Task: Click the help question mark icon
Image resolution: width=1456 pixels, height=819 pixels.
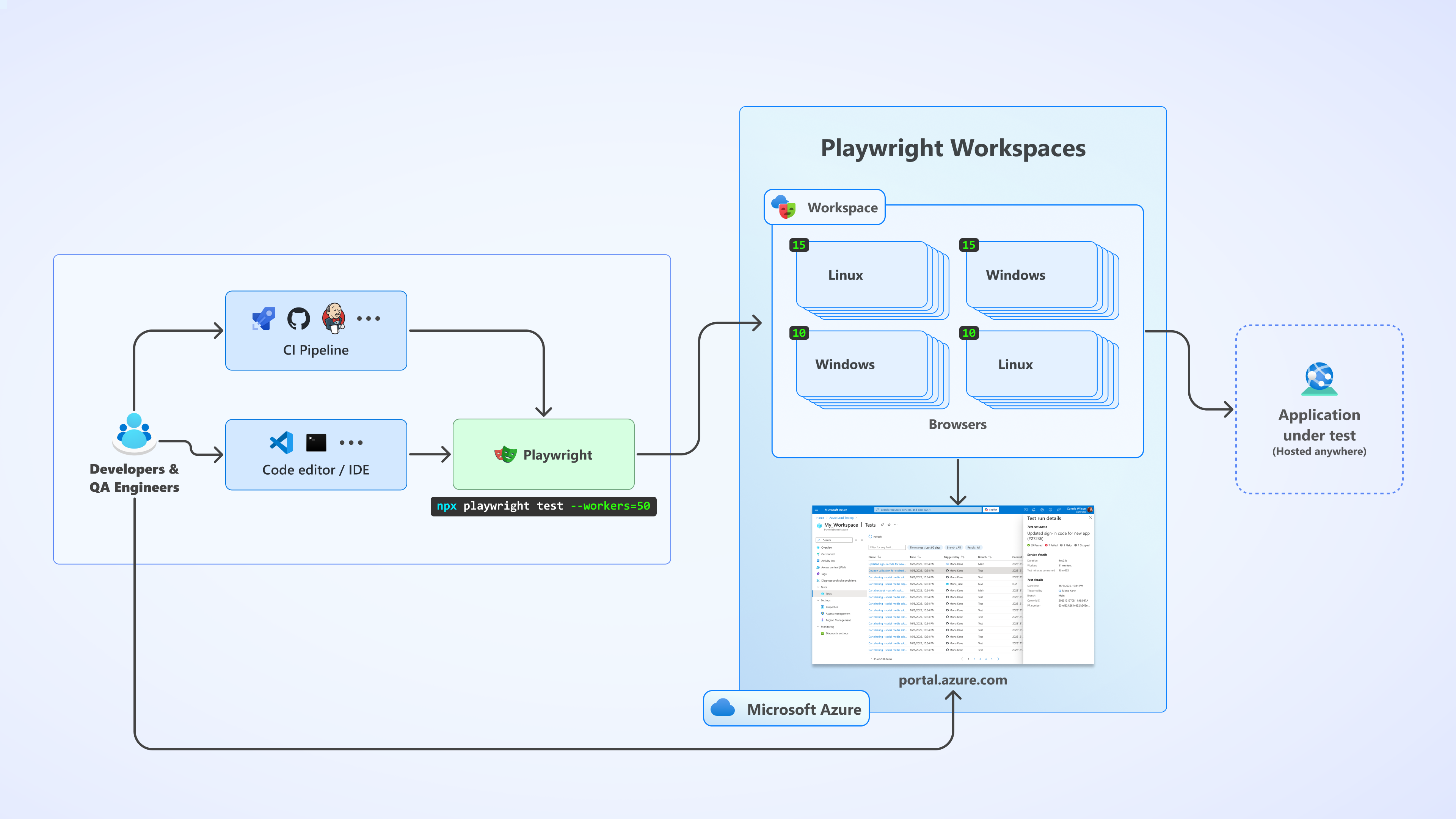Action: [x=1051, y=510]
